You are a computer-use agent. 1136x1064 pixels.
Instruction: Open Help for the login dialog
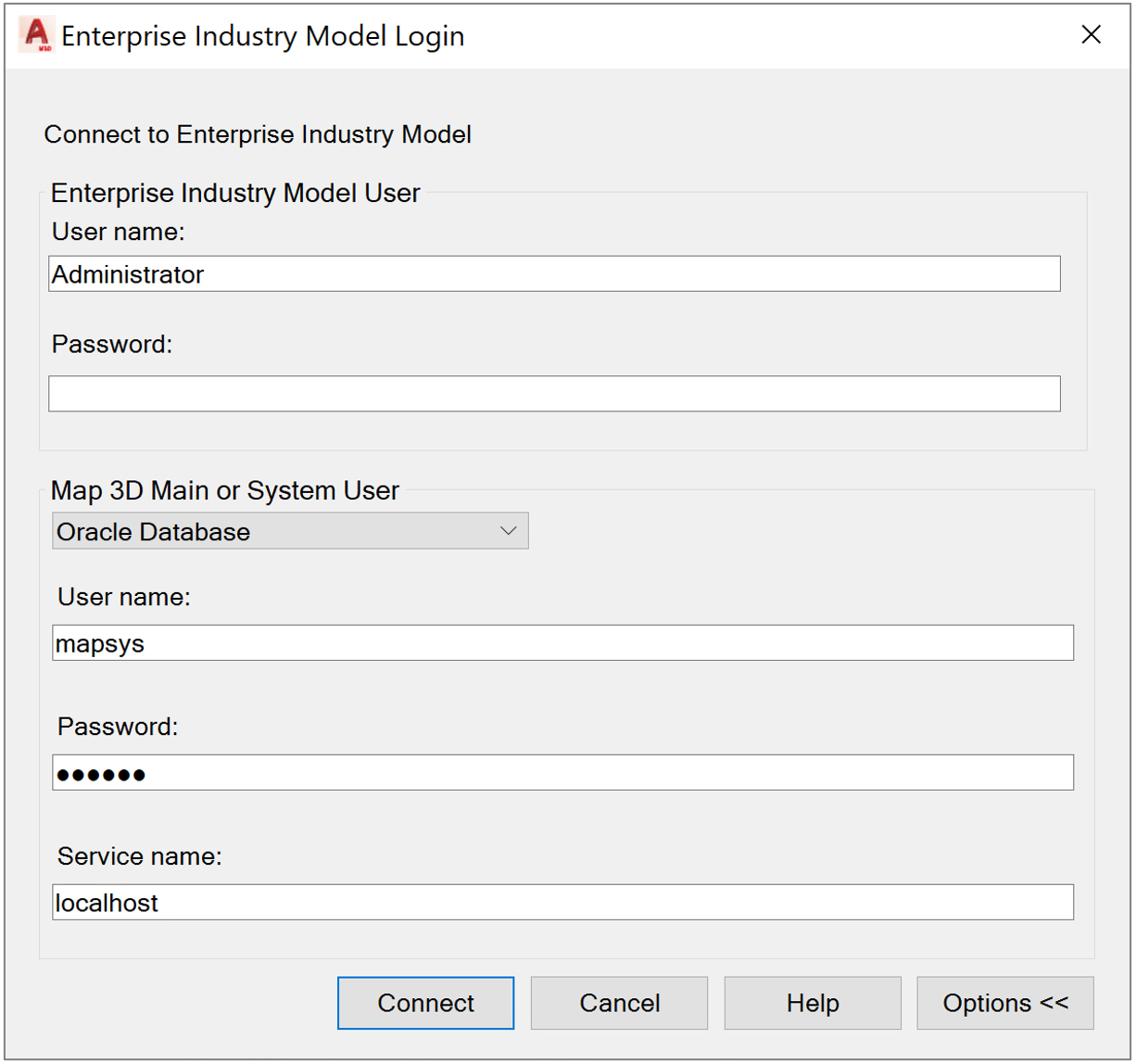click(x=813, y=1003)
